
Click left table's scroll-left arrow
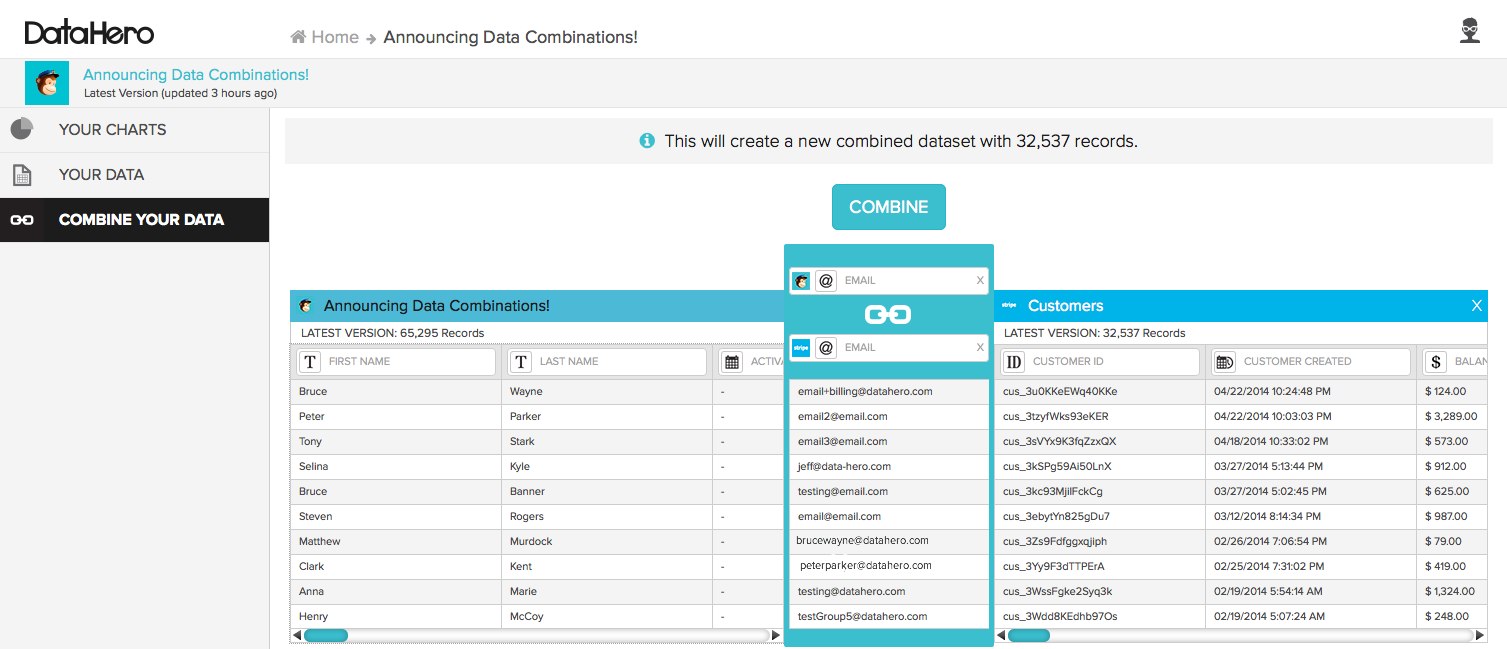pyautogui.click(x=296, y=635)
